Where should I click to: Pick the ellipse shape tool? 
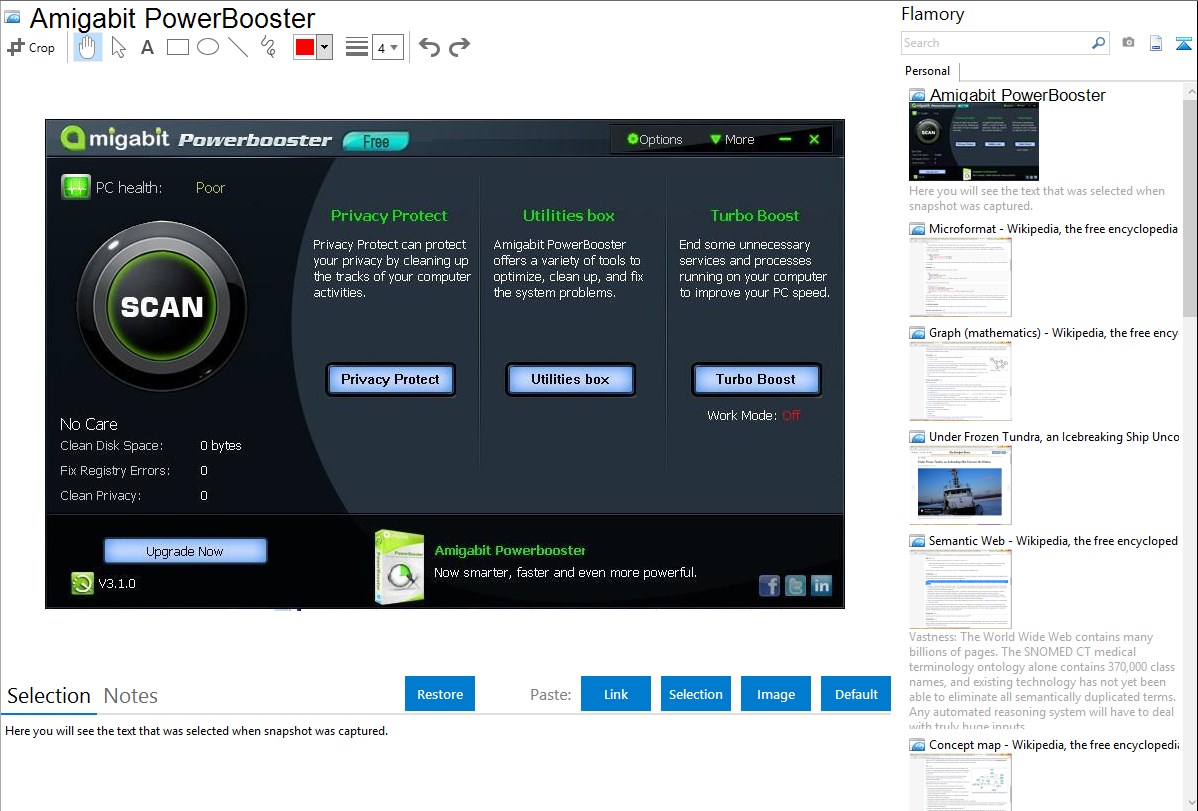(208, 47)
